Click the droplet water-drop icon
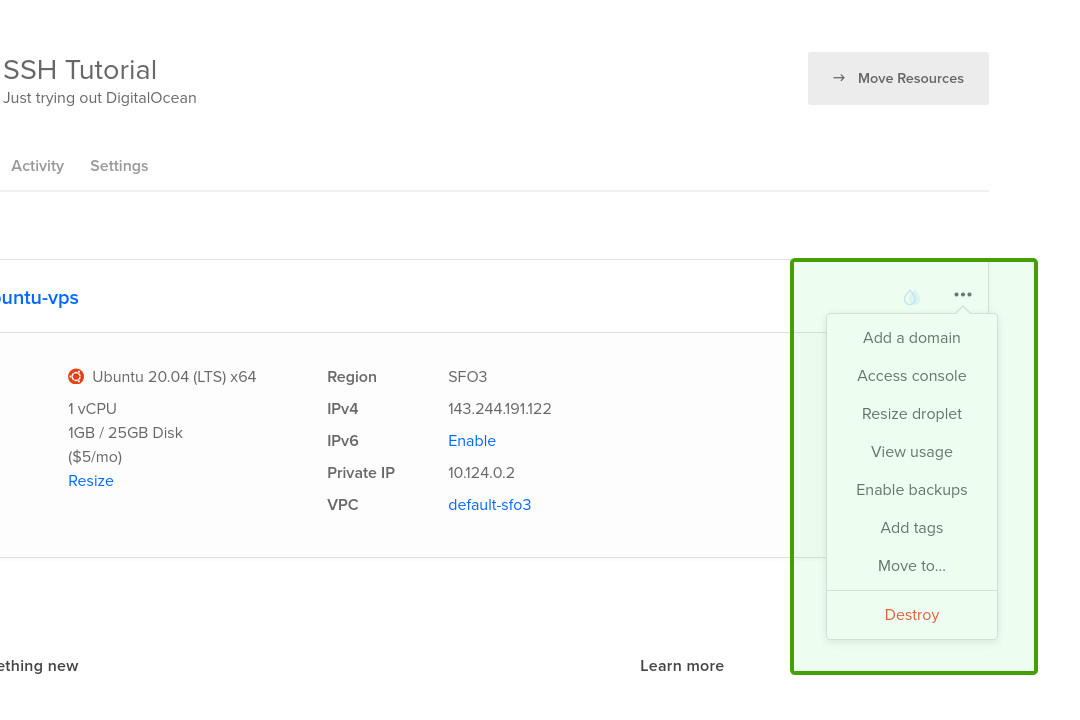 point(911,297)
